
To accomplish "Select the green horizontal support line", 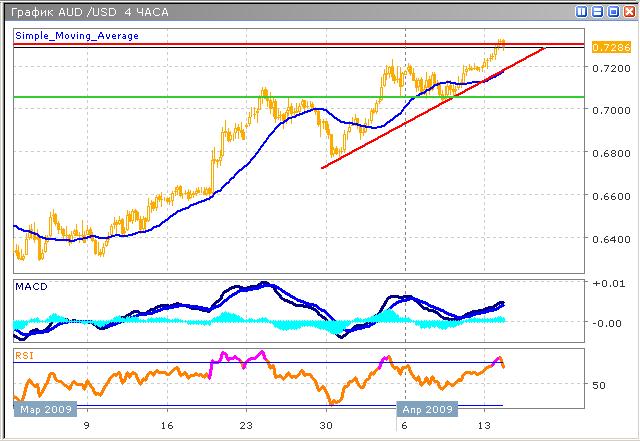I will (x=200, y=97).
